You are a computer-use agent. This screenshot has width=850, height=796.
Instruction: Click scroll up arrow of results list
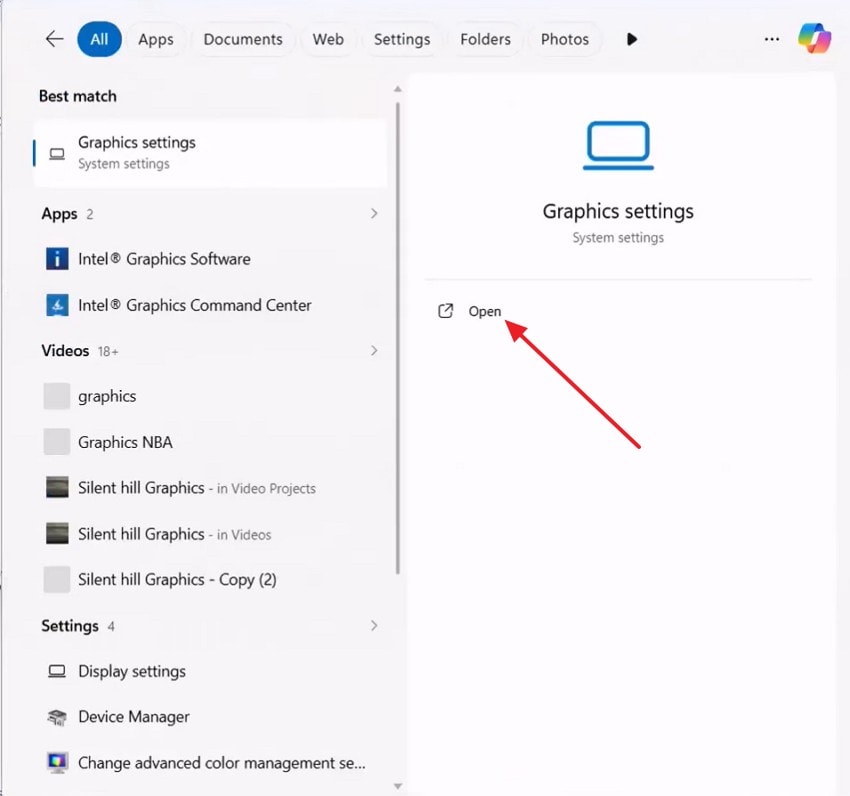(398, 89)
